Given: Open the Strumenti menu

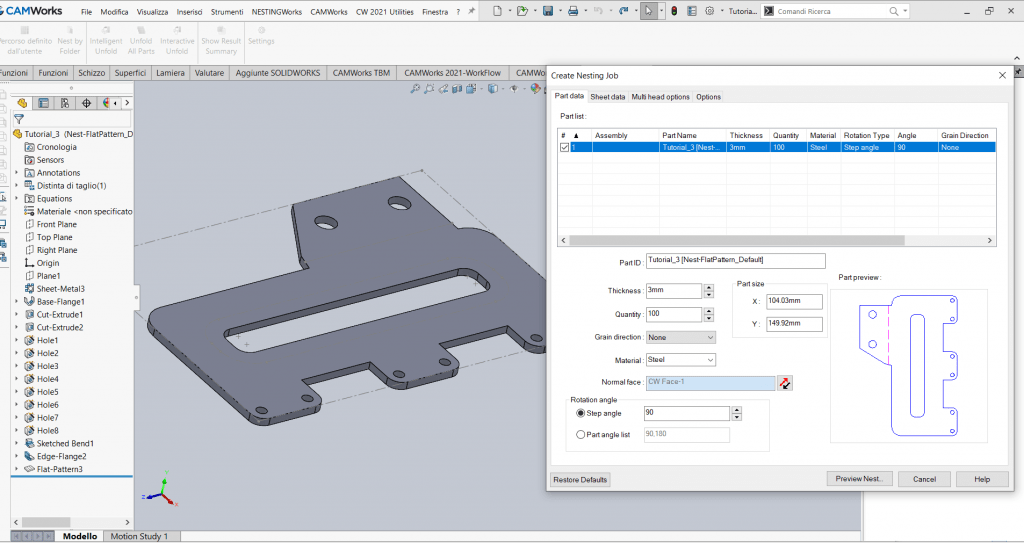Looking at the screenshot, I should point(227,12).
